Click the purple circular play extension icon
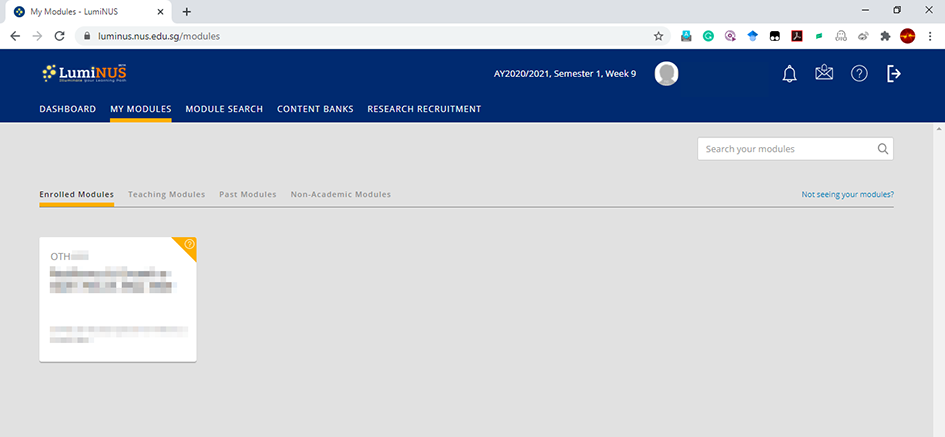The image size is (945, 437). [730, 36]
